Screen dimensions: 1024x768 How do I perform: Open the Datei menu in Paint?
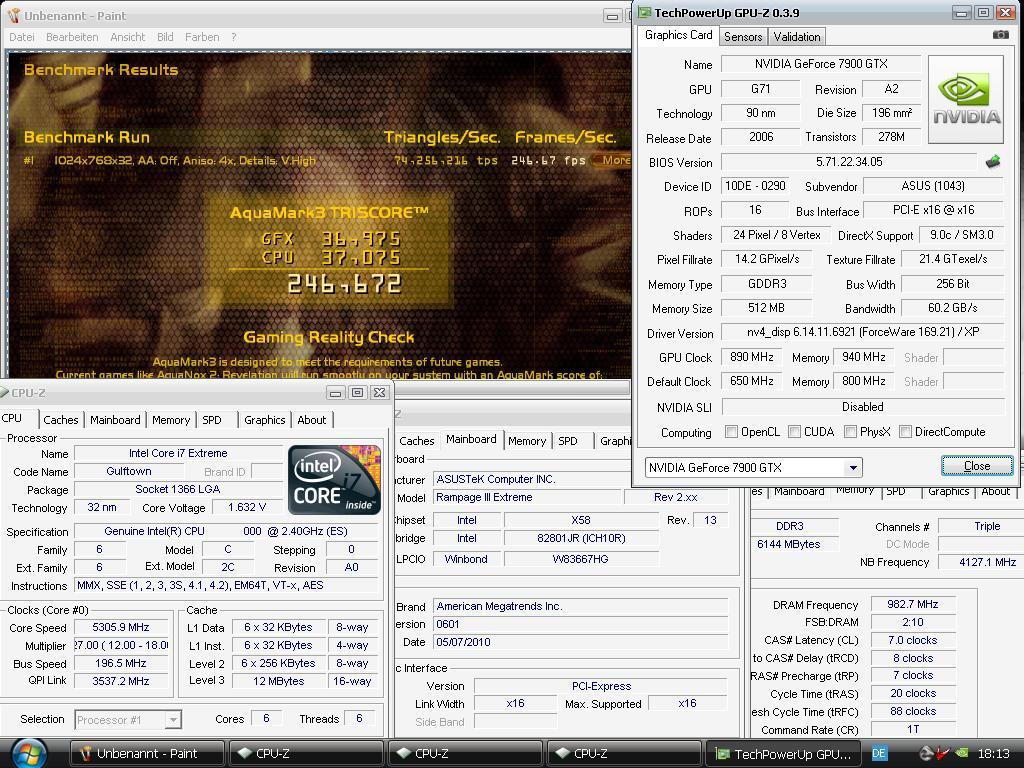[x=22, y=37]
